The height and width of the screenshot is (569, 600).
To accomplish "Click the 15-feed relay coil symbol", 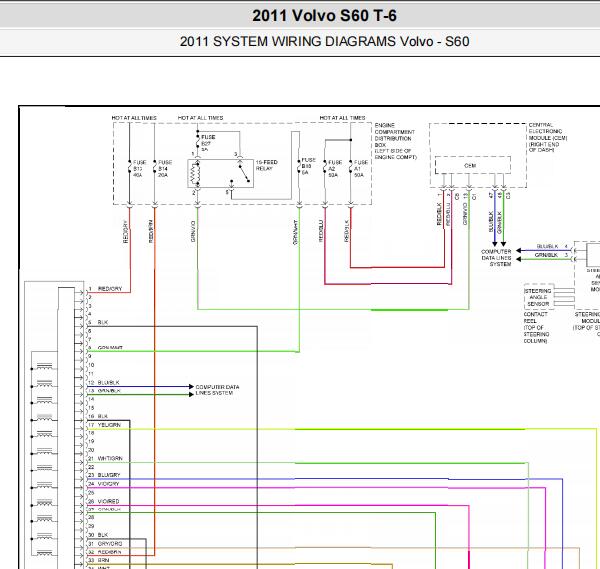I will click(x=195, y=174).
